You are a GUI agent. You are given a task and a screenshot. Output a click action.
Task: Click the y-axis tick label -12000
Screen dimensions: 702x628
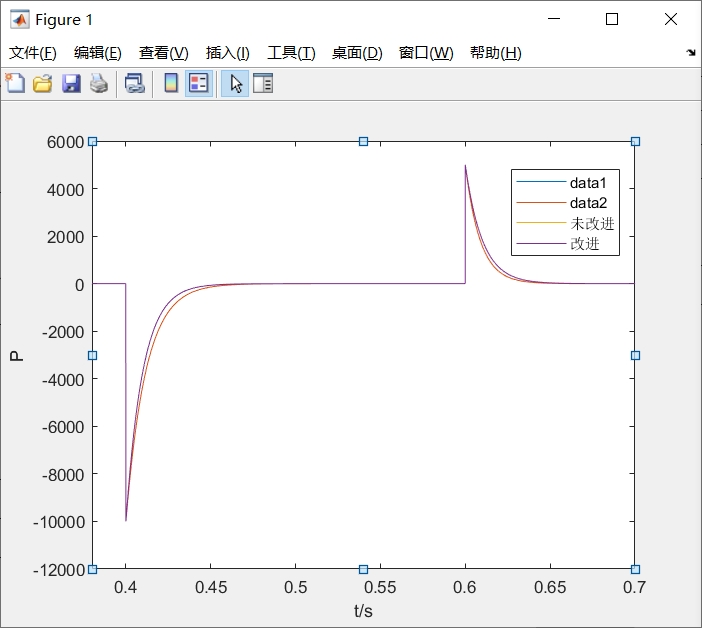[x=59, y=570]
